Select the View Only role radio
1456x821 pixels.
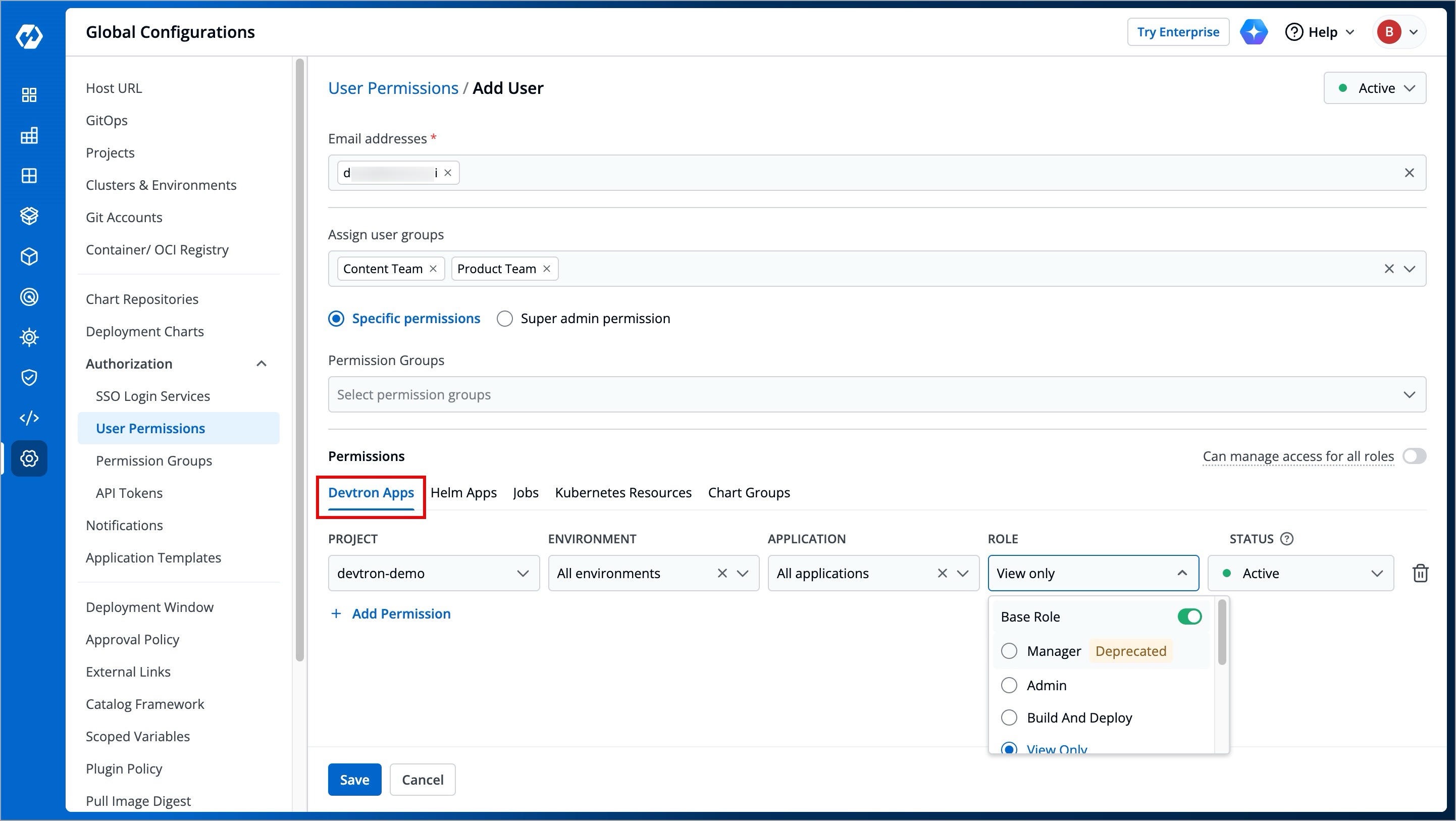coord(1009,749)
